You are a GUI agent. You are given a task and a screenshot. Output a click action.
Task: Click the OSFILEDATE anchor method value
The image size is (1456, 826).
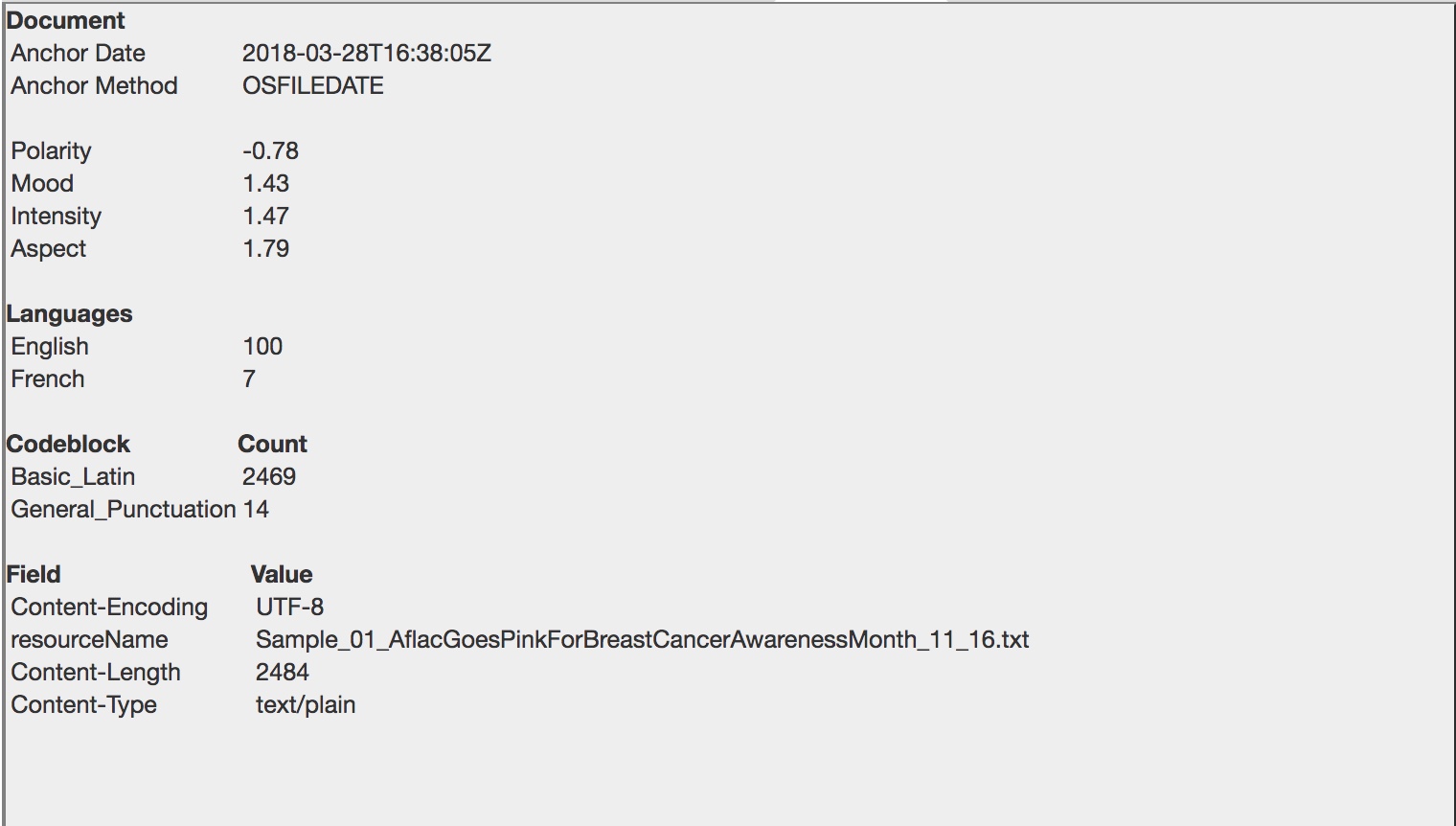coord(312,85)
